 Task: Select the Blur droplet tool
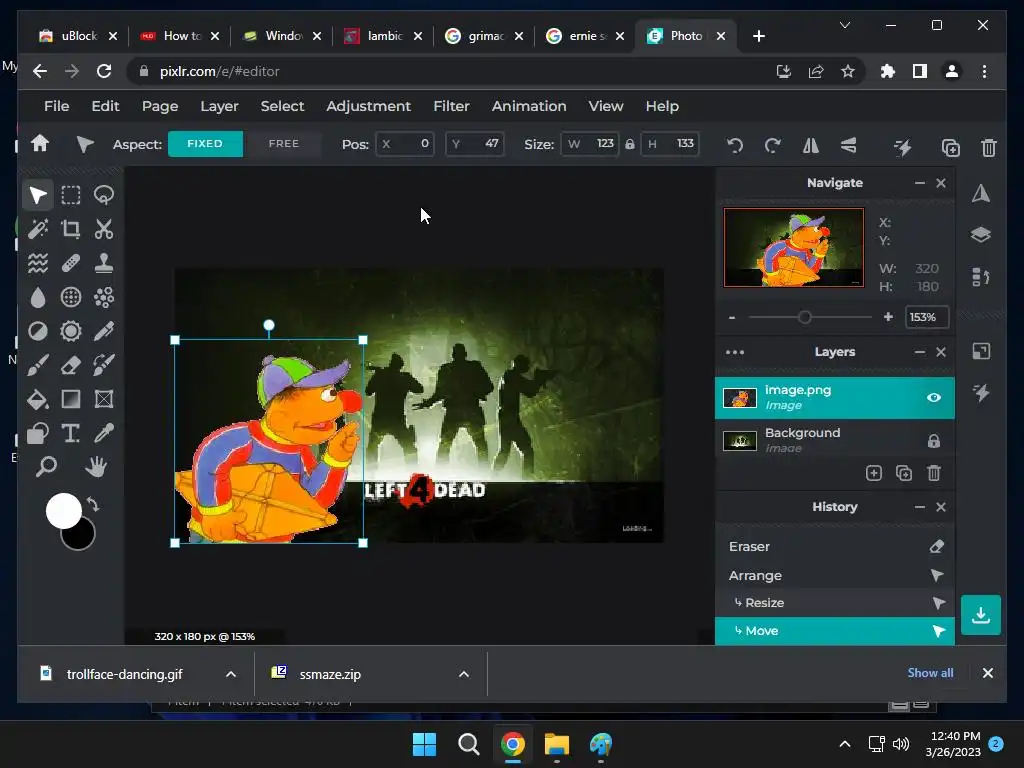[x=37, y=297]
